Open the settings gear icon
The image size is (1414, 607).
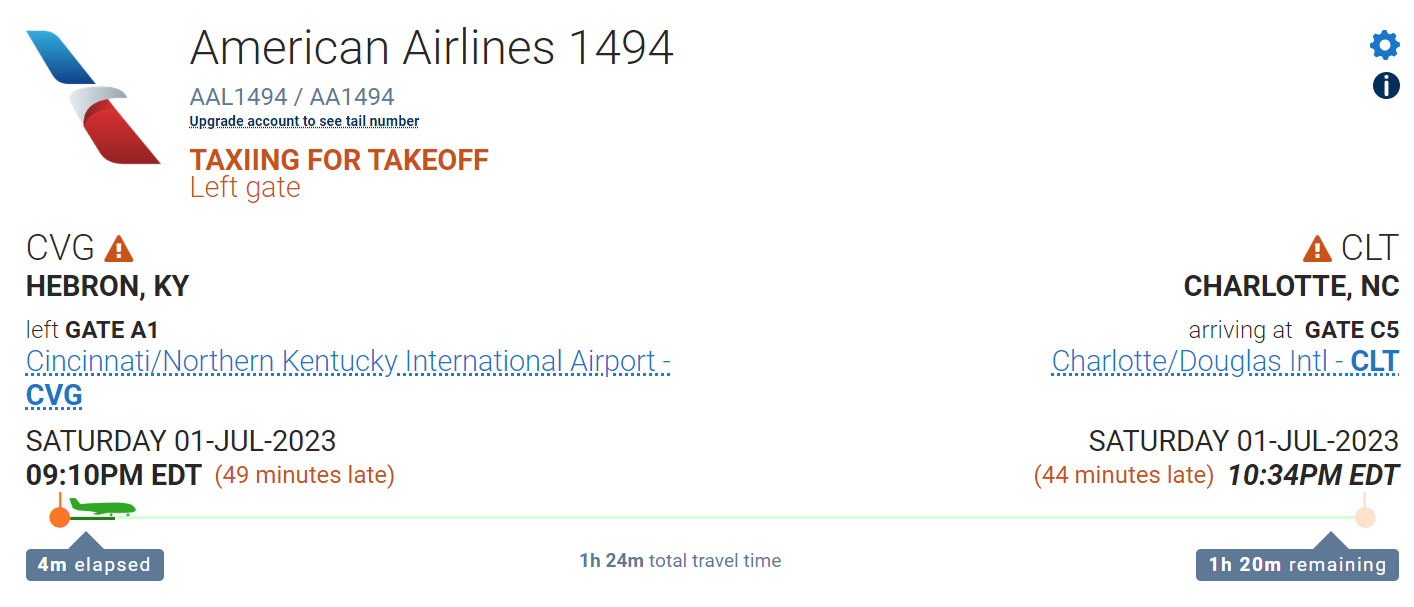[1385, 45]
